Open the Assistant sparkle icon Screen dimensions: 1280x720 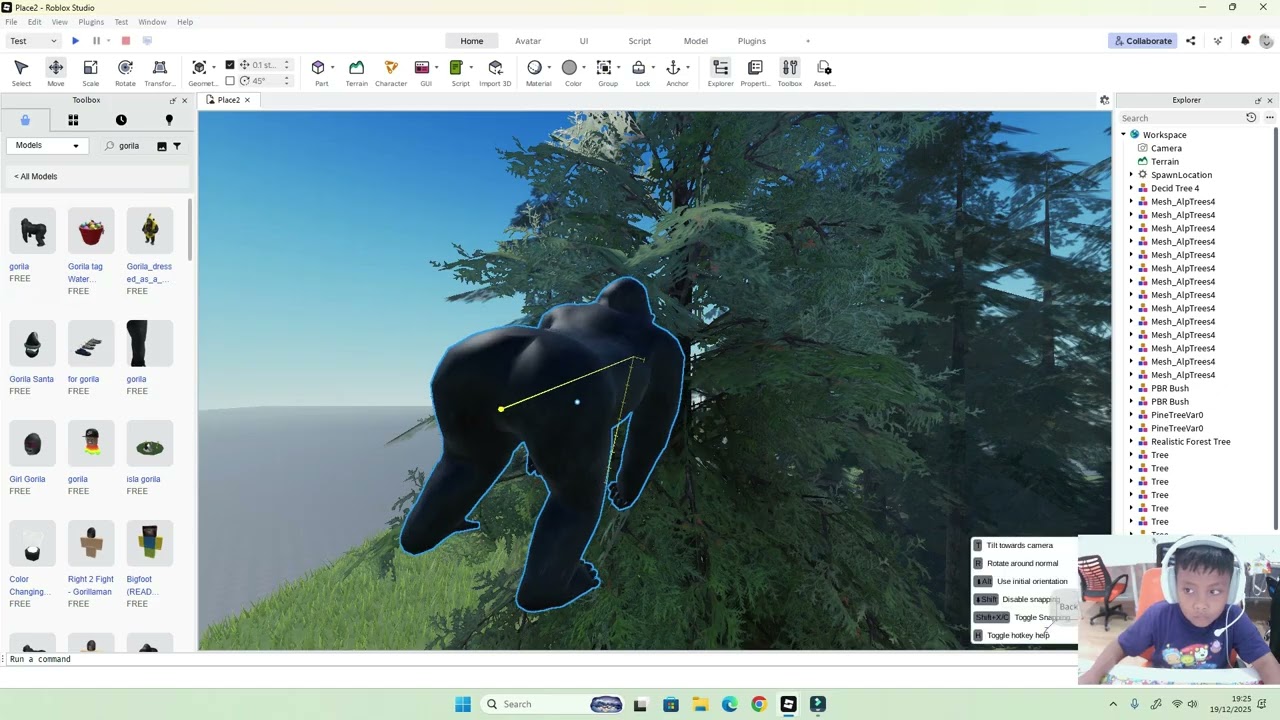(x=1217, y=41)
